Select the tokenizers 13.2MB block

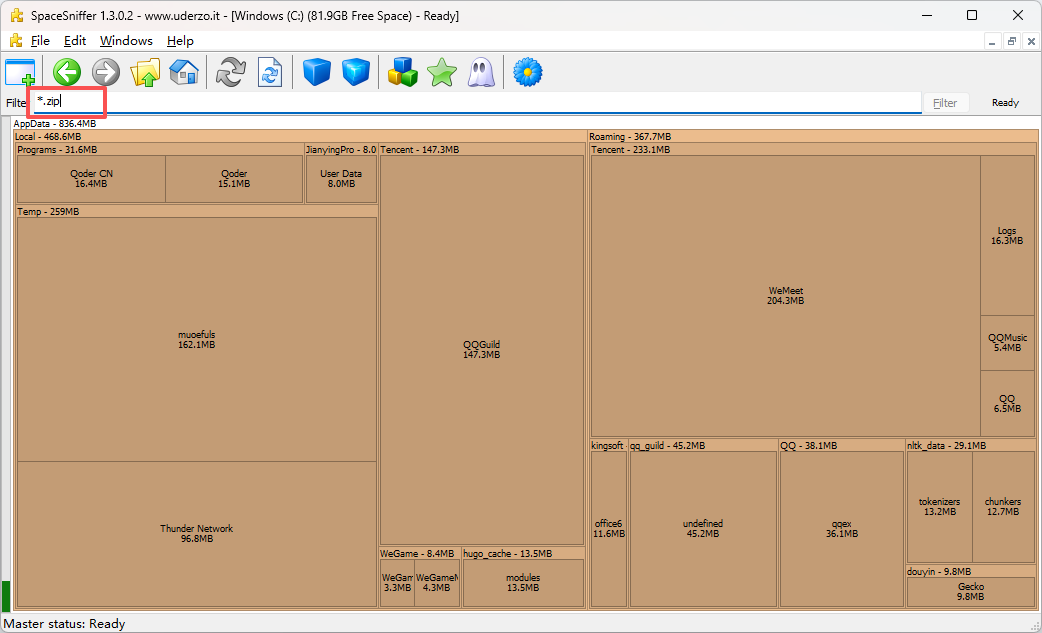[x=940, y=507]
